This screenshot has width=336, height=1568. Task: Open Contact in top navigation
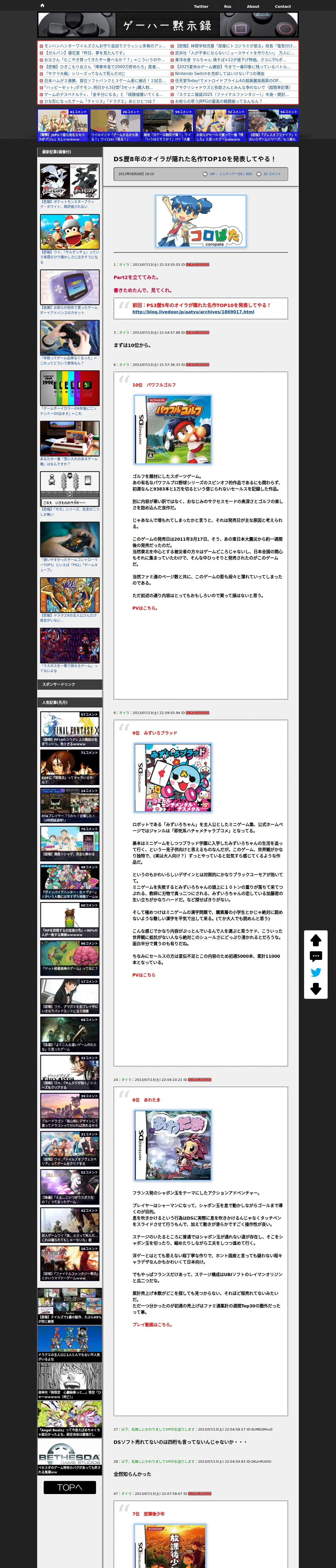(282, 7)
